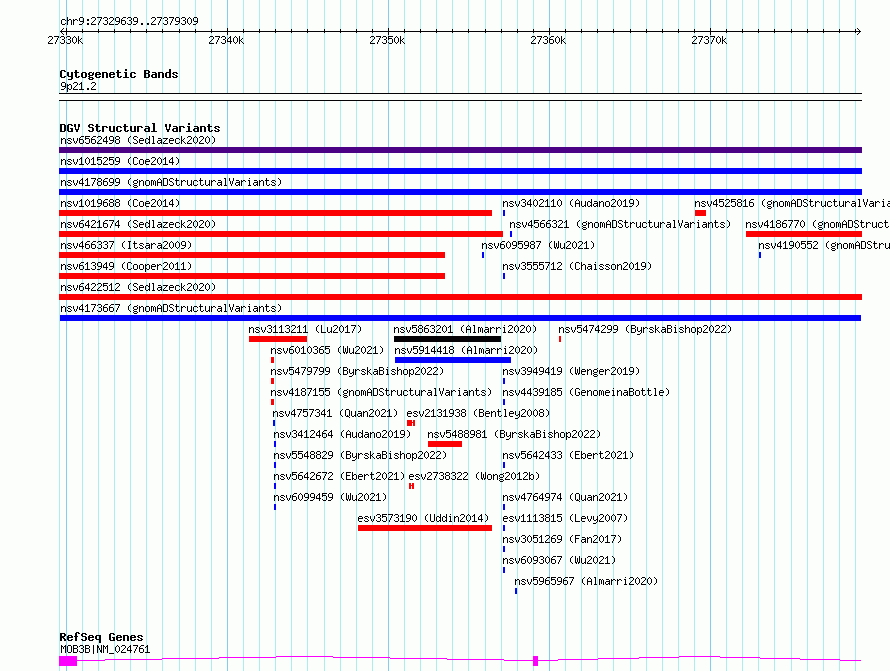Open esv2738322 (Wong2012b) label
This screenshot has height=671, width=890.
[x=474, y=476]
